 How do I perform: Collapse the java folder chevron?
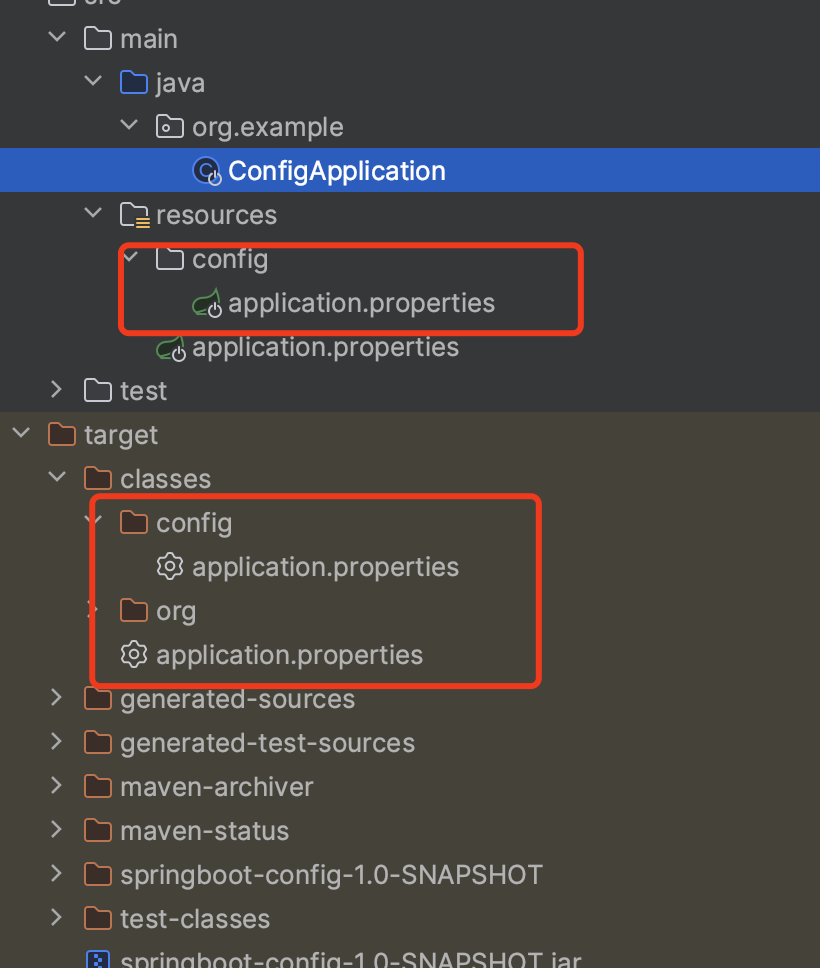click(93, 81)
